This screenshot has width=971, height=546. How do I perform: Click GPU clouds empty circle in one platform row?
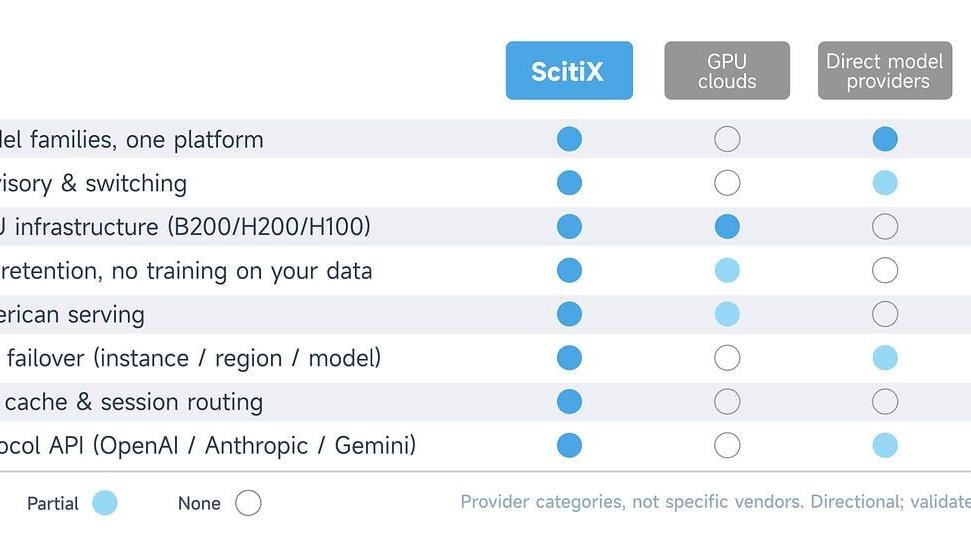point(727,139)
